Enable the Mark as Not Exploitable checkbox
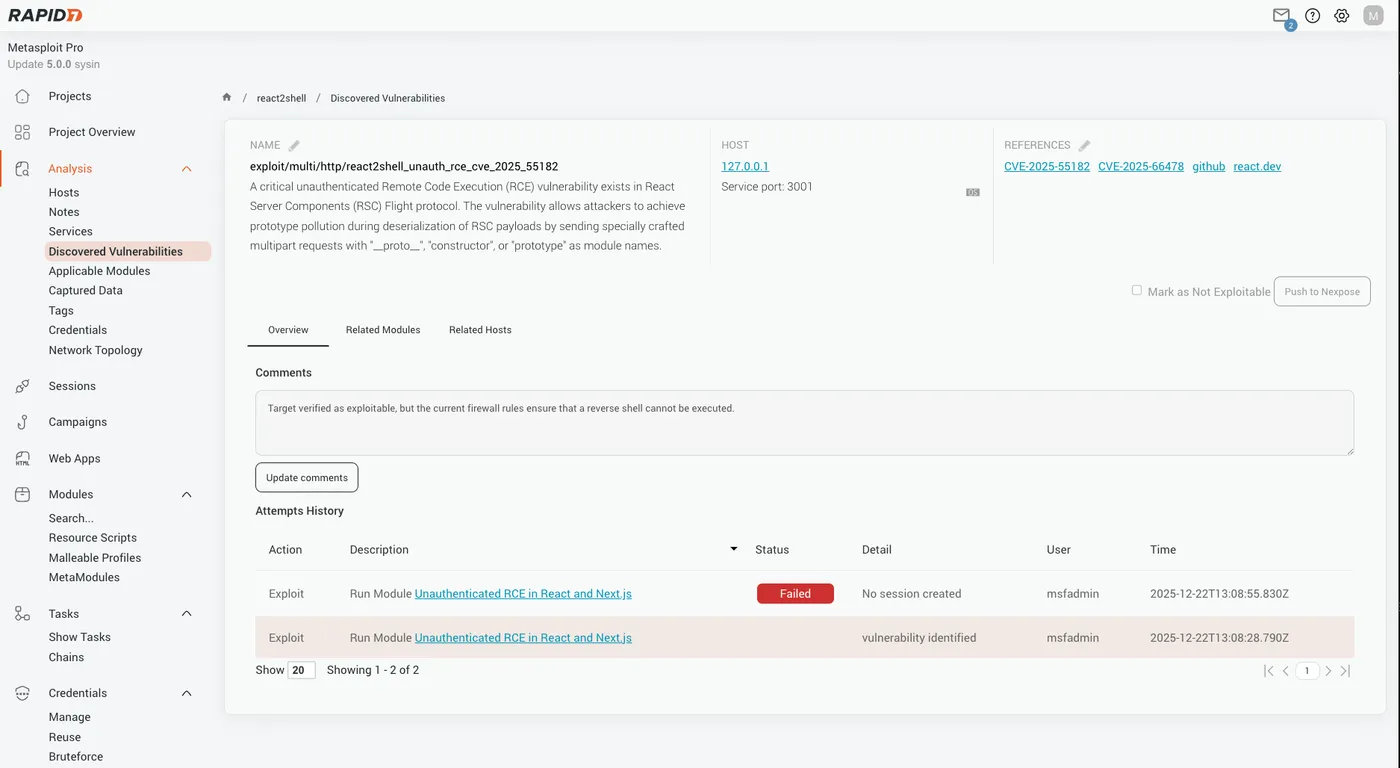 click(1137, 291)
